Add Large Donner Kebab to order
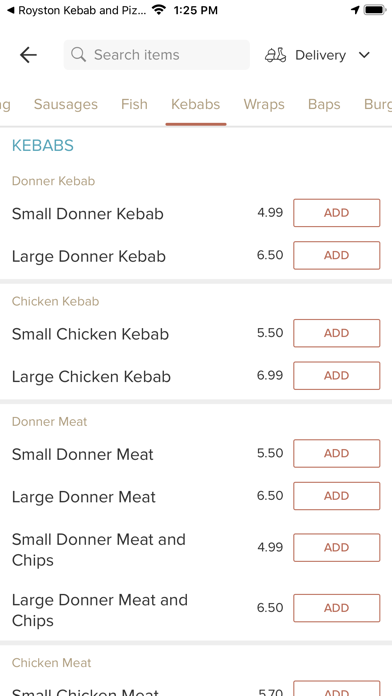The image size is (392, 696). [337, 256]
